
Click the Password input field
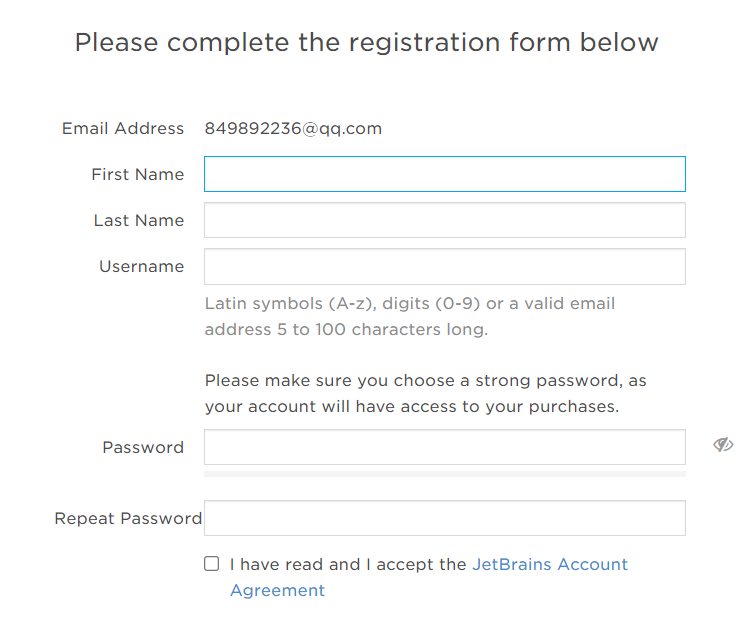coord(444,447)
